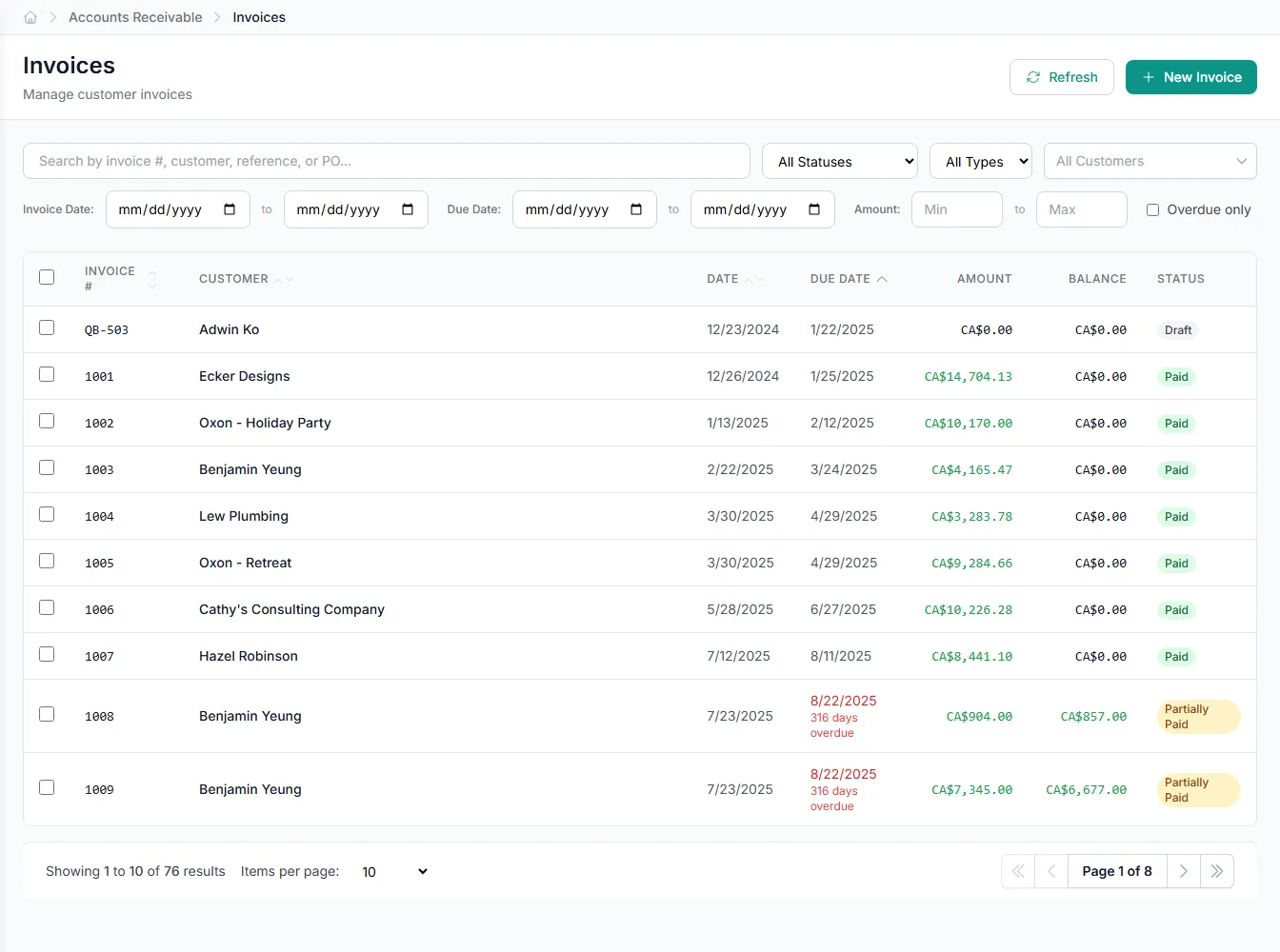Screen dimensions: 1280x952
Task: Click balance CA$6,677.00
Action: 1086,790
